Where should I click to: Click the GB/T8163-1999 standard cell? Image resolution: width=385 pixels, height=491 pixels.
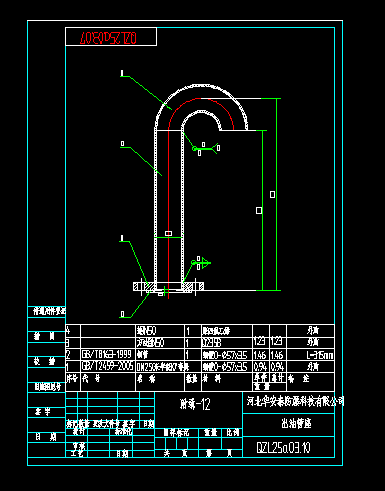pyautogui.click(x=108, y=354)
